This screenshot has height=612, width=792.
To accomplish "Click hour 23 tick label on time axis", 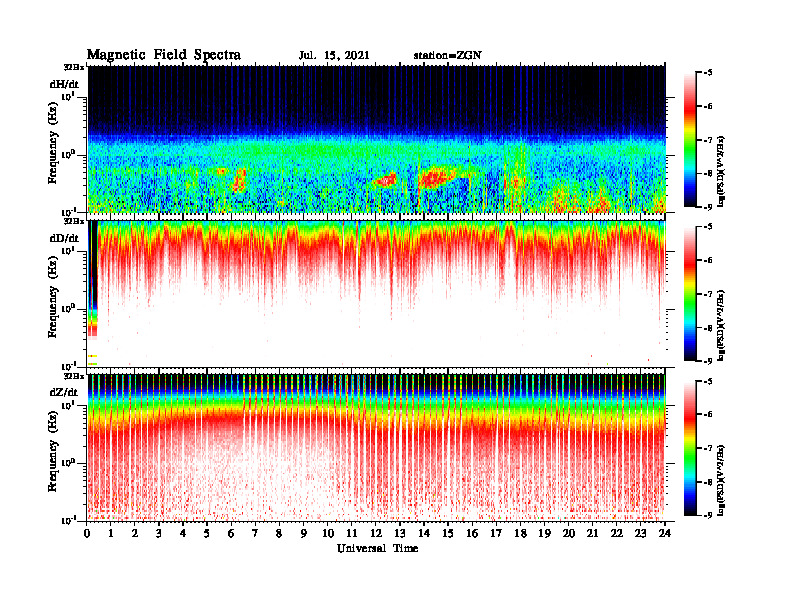I will (x=640, y=533).
